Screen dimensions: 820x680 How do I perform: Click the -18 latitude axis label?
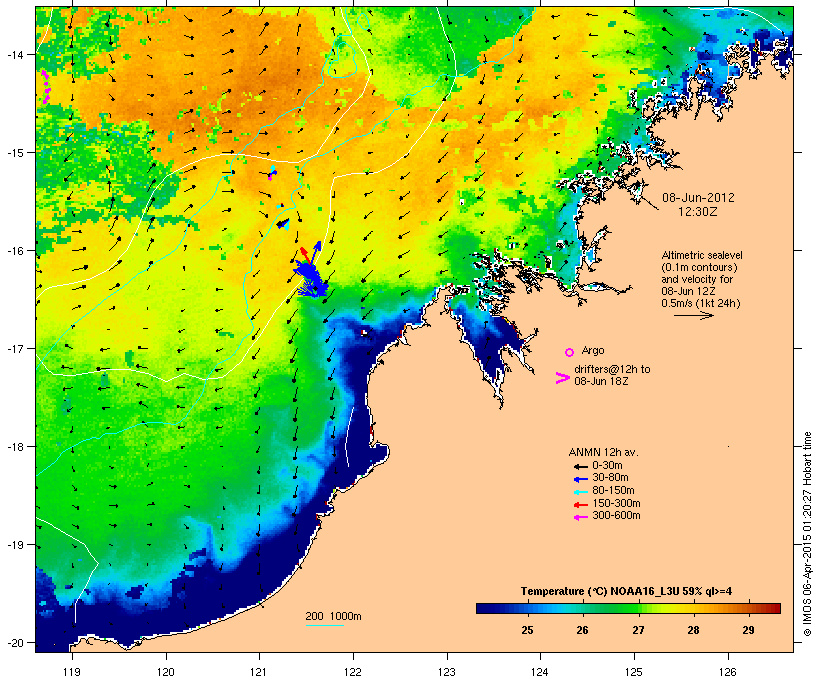pyautogui.click(x=14, y=447)
